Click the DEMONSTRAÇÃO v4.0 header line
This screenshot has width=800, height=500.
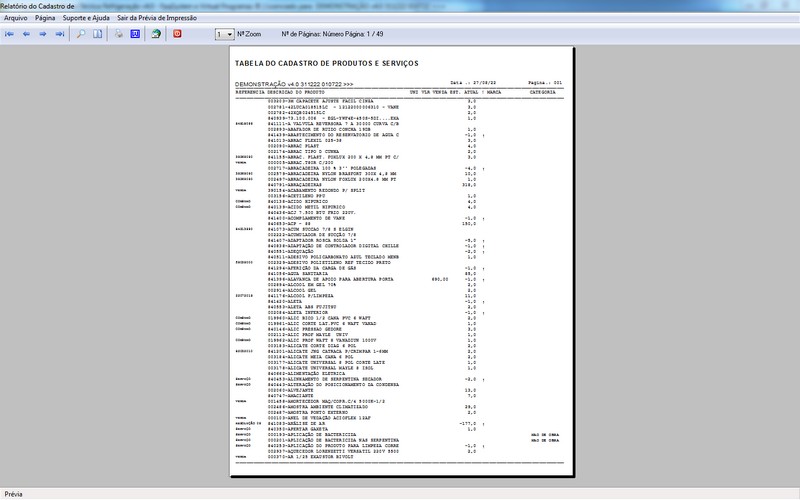pos(294,84)
